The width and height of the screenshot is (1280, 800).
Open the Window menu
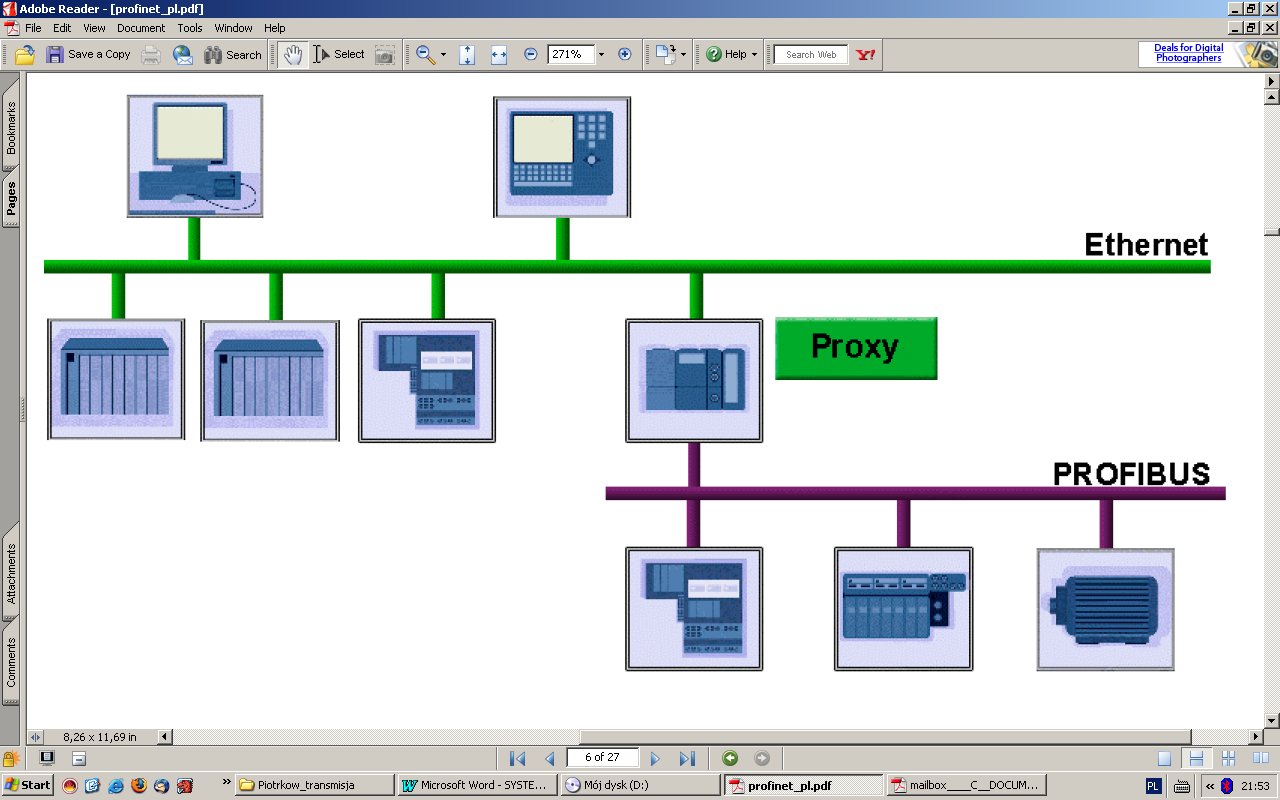click(x=234, y=28)
